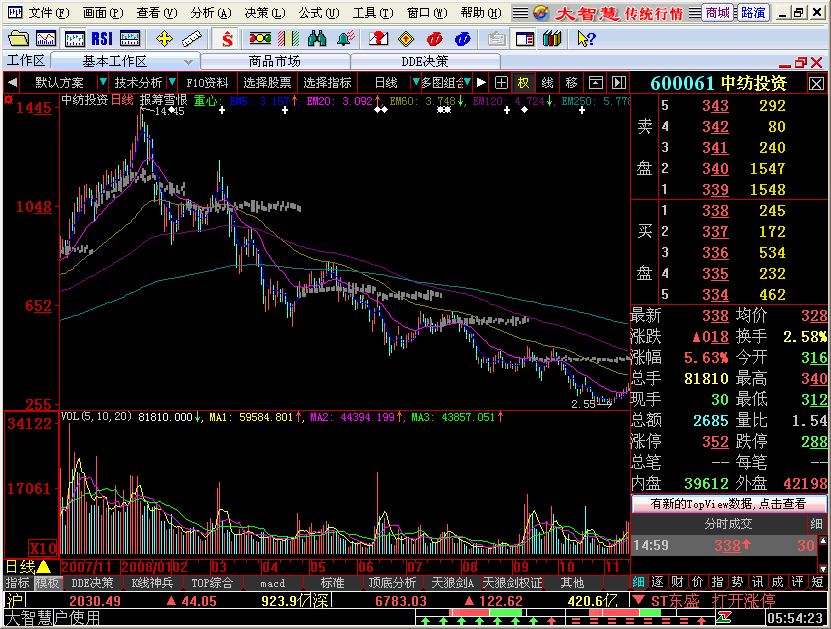The image size is (831, 629).
Task: Click the colored striped bars icon
Action: [288, 39]
